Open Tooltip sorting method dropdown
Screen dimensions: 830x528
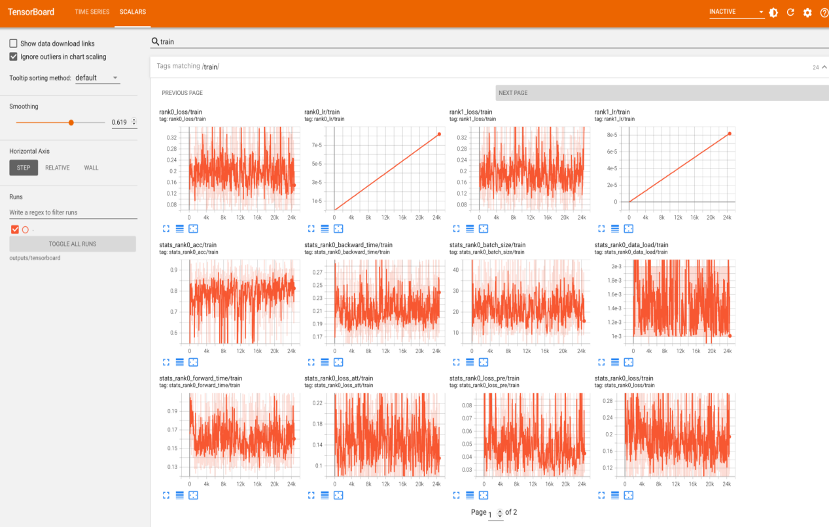click(x=97, y=78)
